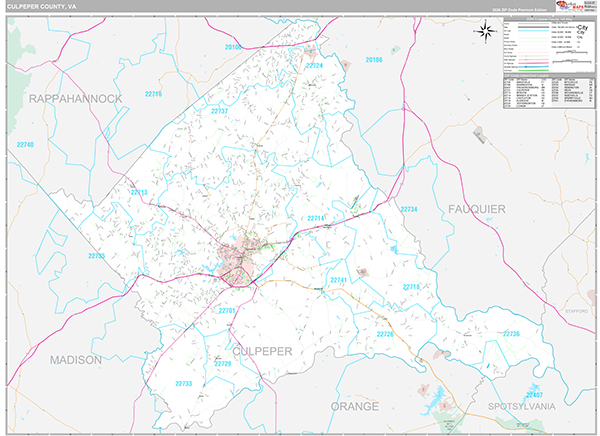The width and height of the screenshot is (600, 436).
Task: Select the ORANGE county label
Action: [355, 407]
